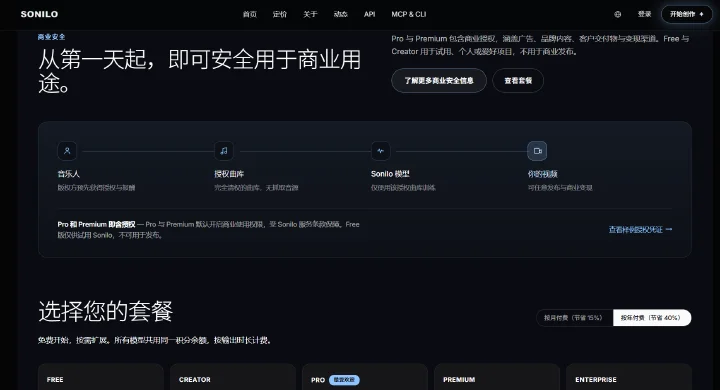
Task: Open the API nav item
Action: tap(370, 14)
